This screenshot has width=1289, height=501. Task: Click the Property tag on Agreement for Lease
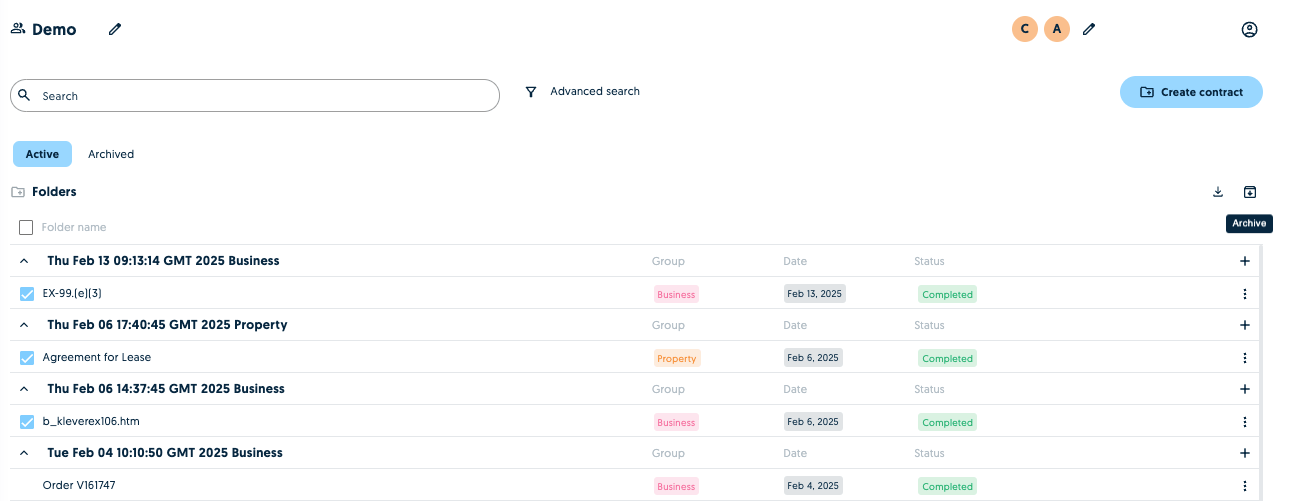(x=677, y=358)
